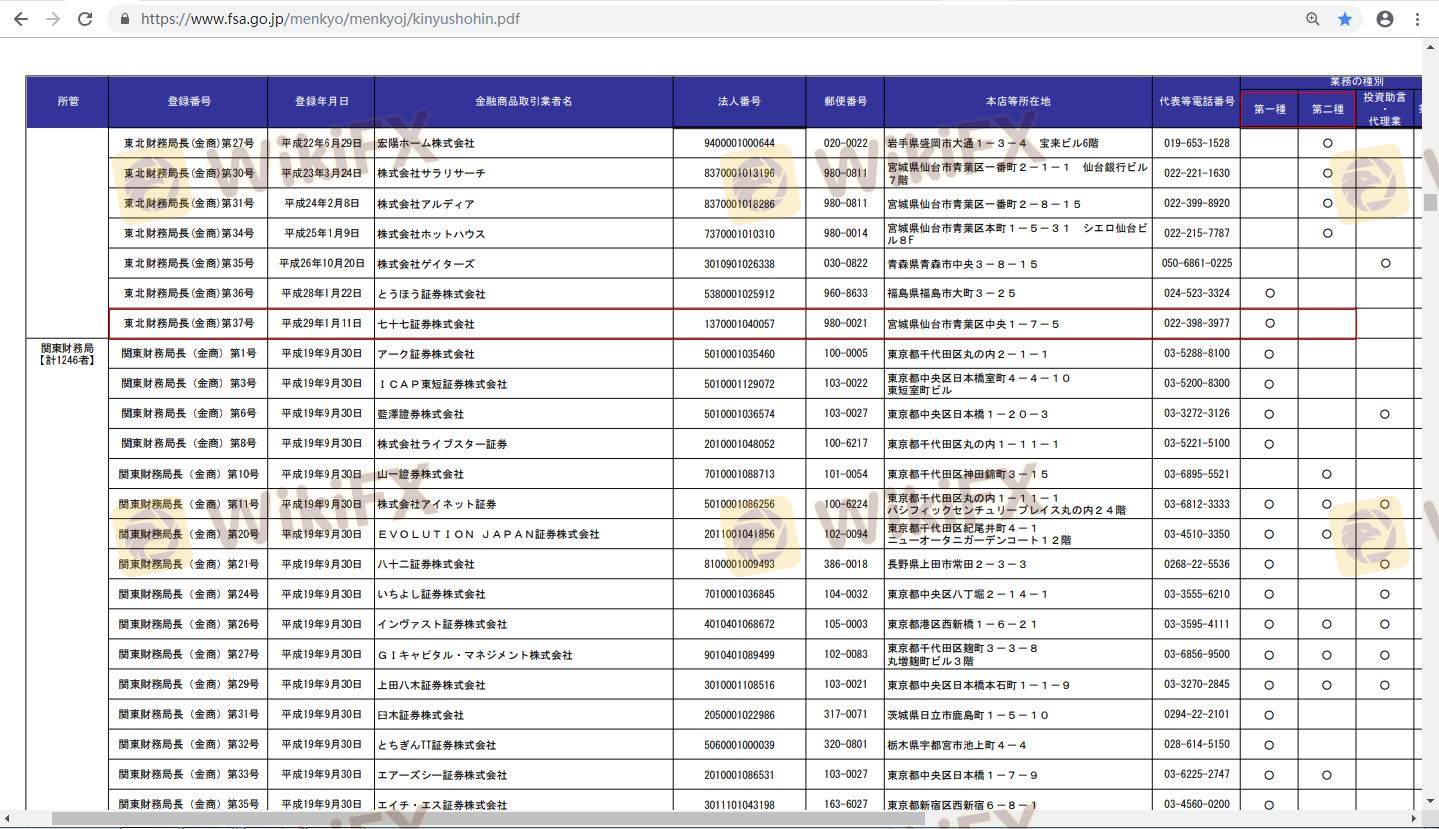
Task: Select EVOLUTION JAPAN証券株式会社 company name
Action: tap(488, 534)
